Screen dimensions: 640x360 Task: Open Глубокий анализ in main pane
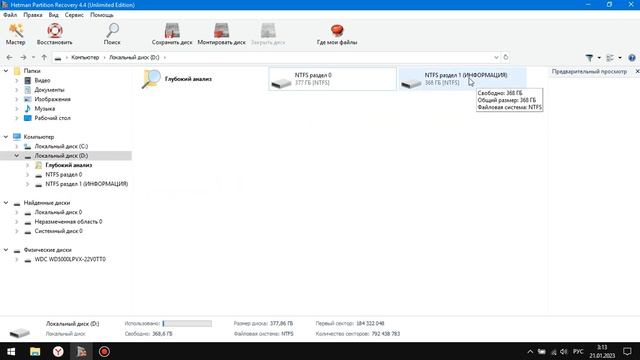pos(177,79)
